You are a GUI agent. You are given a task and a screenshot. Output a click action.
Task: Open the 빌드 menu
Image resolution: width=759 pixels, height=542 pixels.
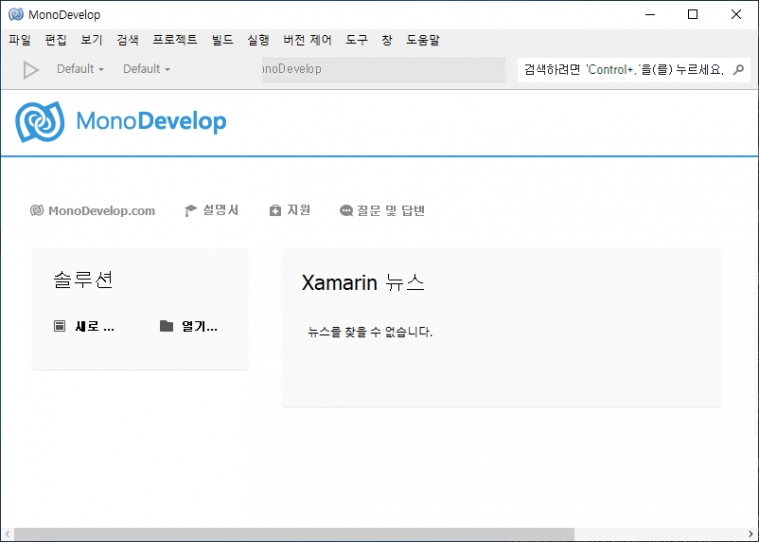coord(223,40)
